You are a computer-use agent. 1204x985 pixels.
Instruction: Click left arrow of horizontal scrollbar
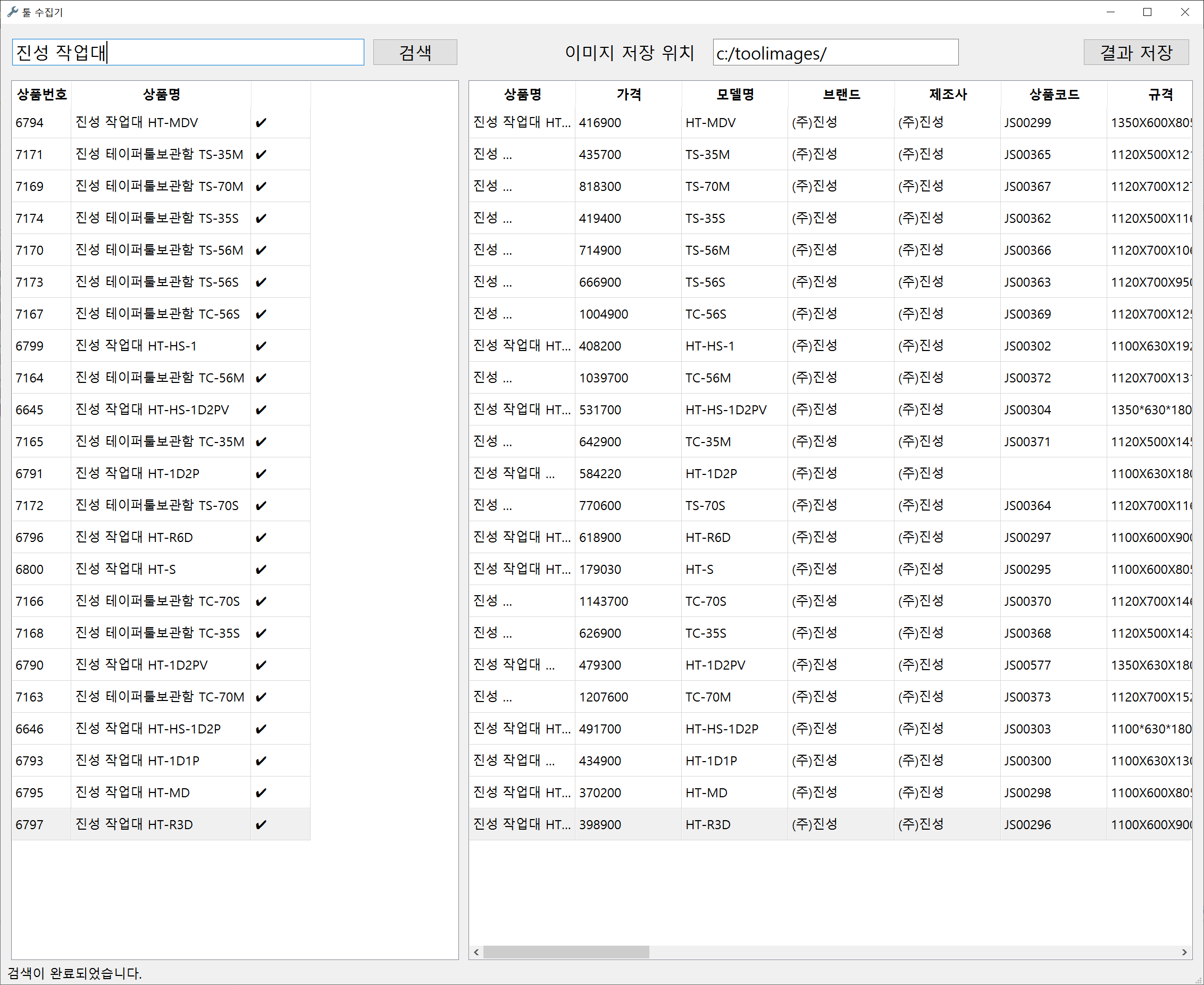coord(476,952)
